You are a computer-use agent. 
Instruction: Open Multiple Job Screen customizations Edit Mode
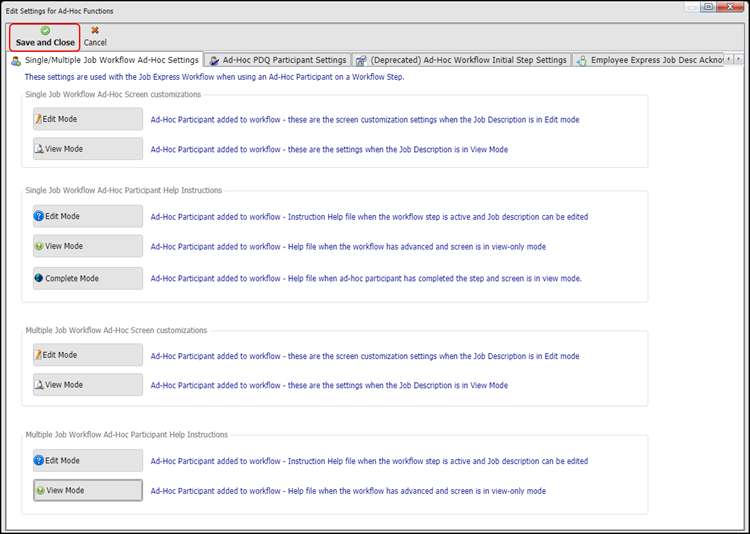88,355
